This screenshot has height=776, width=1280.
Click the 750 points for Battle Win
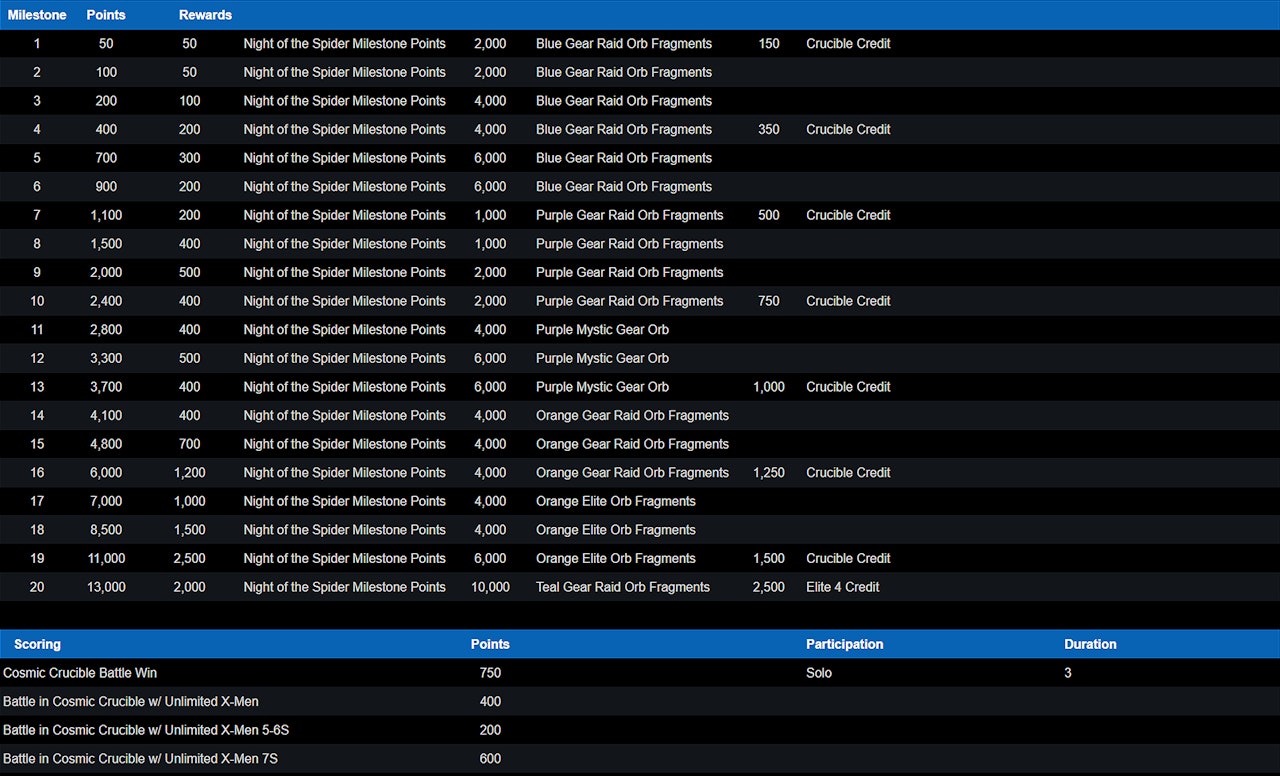pos(490,673)
